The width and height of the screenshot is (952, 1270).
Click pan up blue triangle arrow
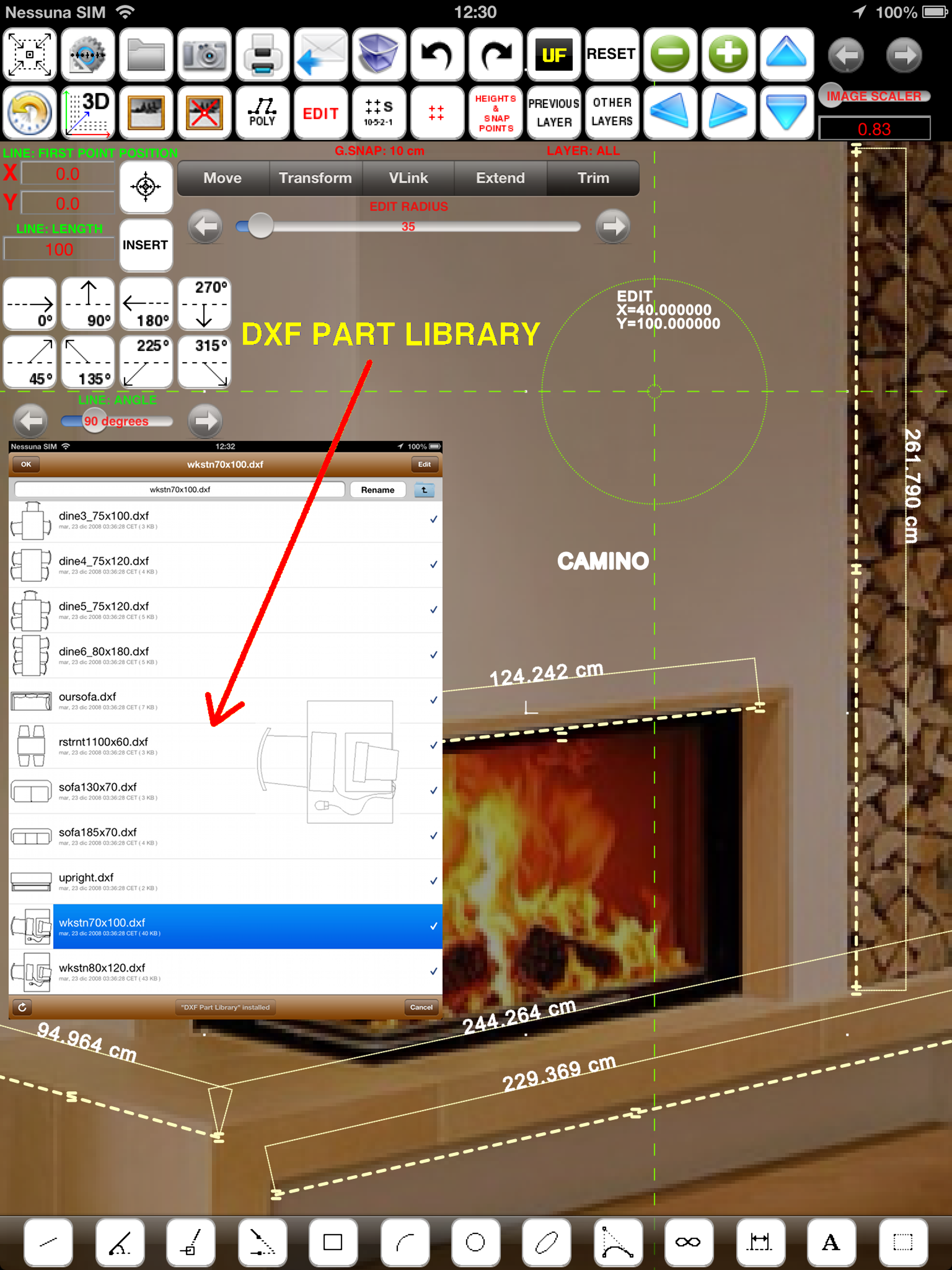tap(786, 54)
